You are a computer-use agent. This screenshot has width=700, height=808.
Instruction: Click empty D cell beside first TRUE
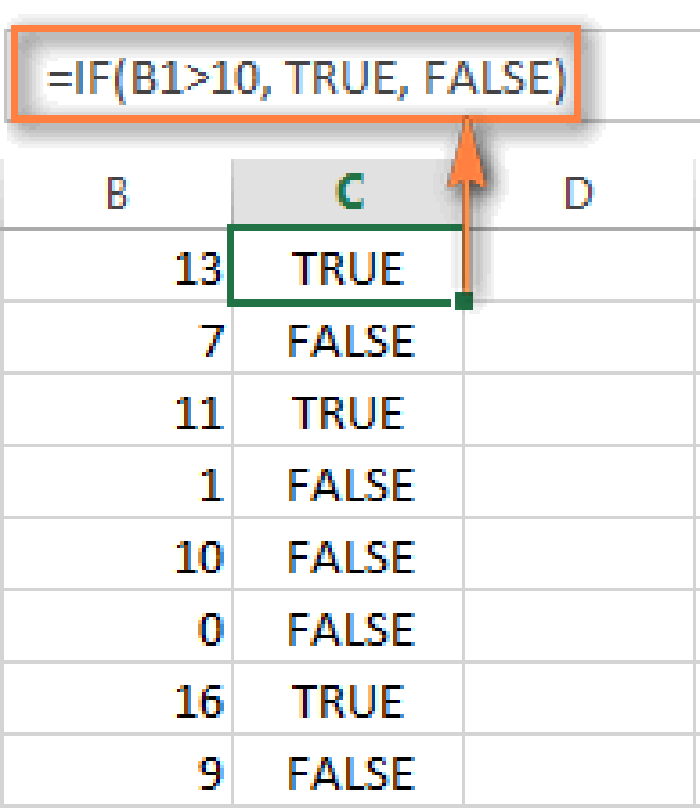pyautogui.click(x=579, y=266)
